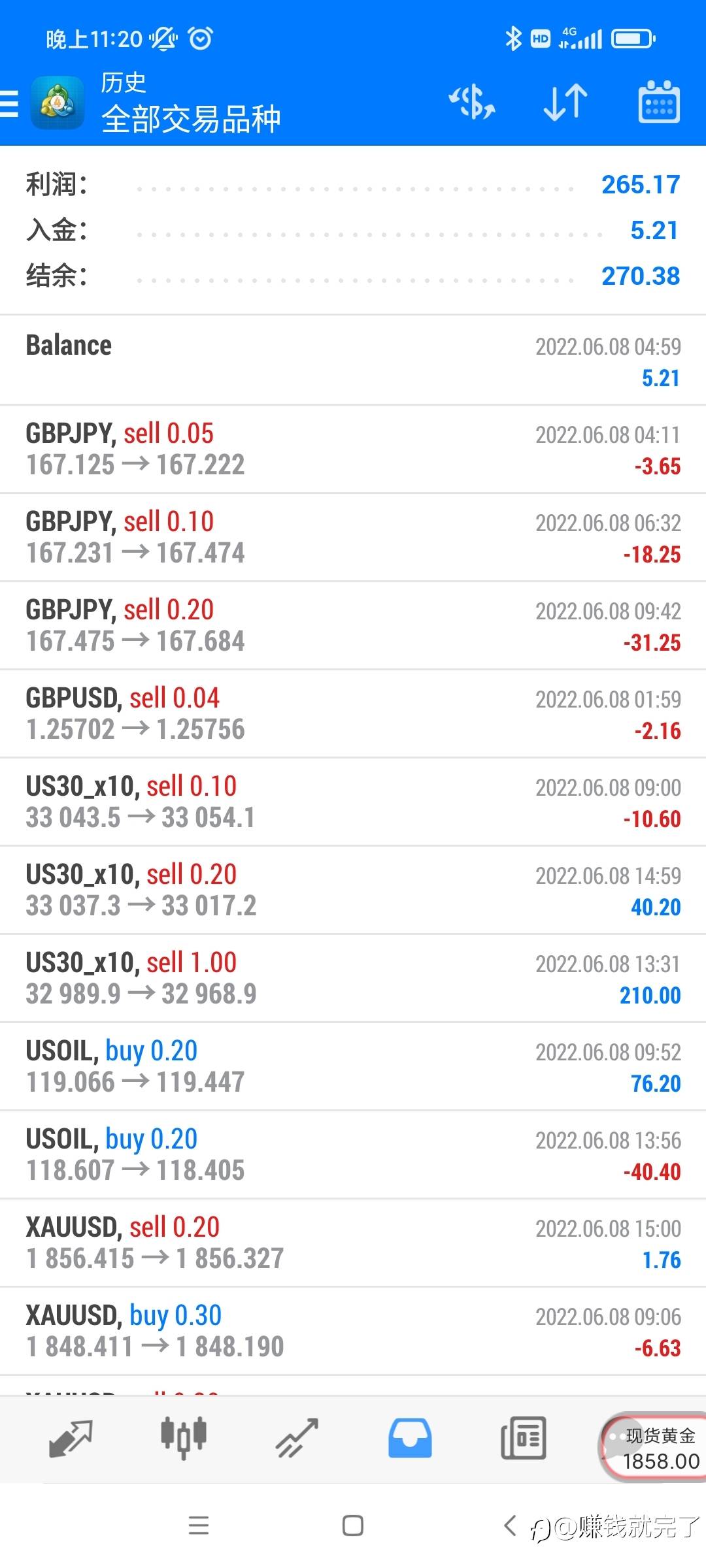Open the calendar date range picker

coord(658,103)
